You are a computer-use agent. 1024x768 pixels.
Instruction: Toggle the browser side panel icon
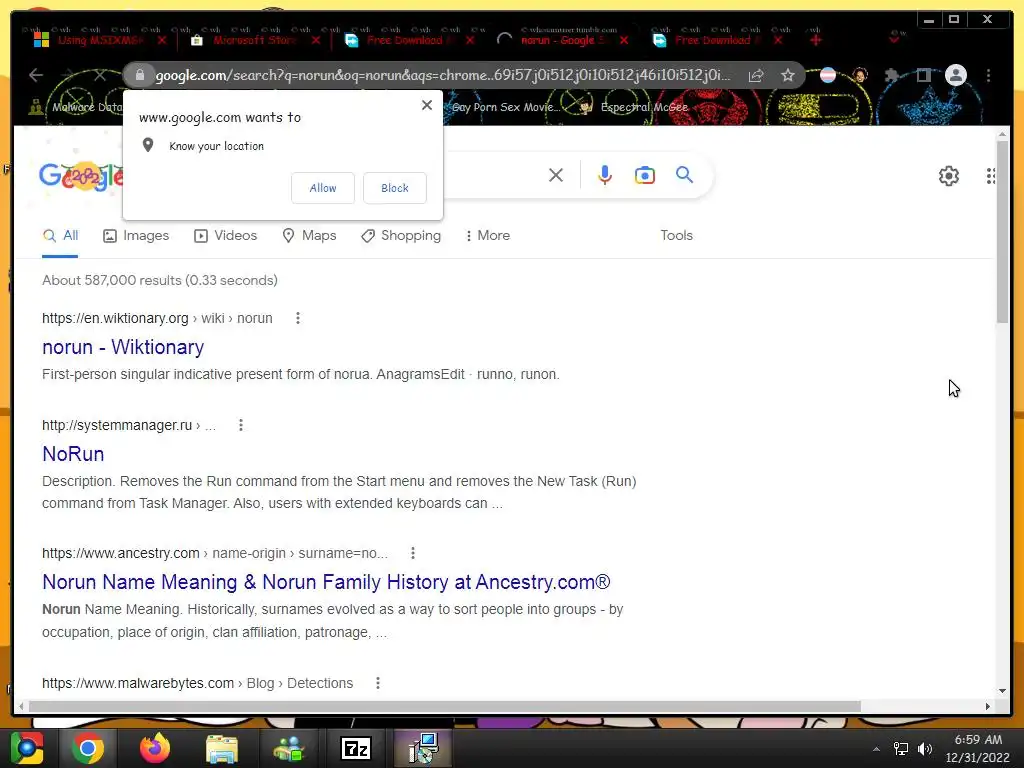tap(923, 76)
